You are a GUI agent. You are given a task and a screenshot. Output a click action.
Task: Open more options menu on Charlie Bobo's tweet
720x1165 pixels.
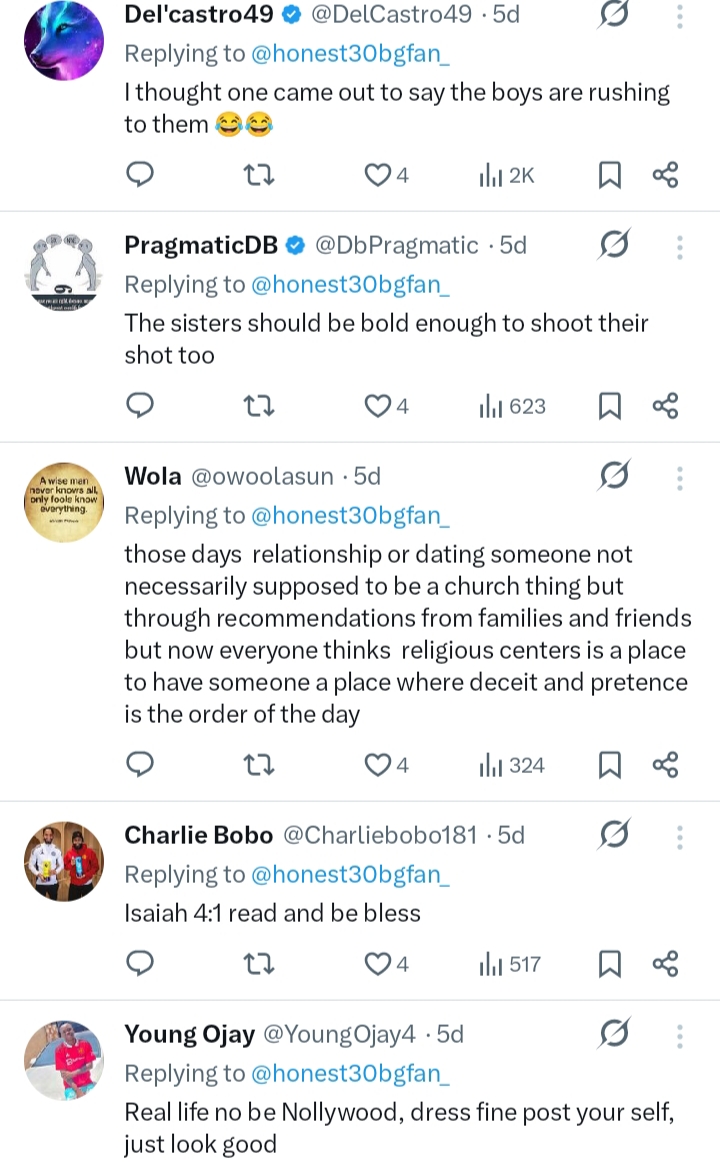coord(680,836)
